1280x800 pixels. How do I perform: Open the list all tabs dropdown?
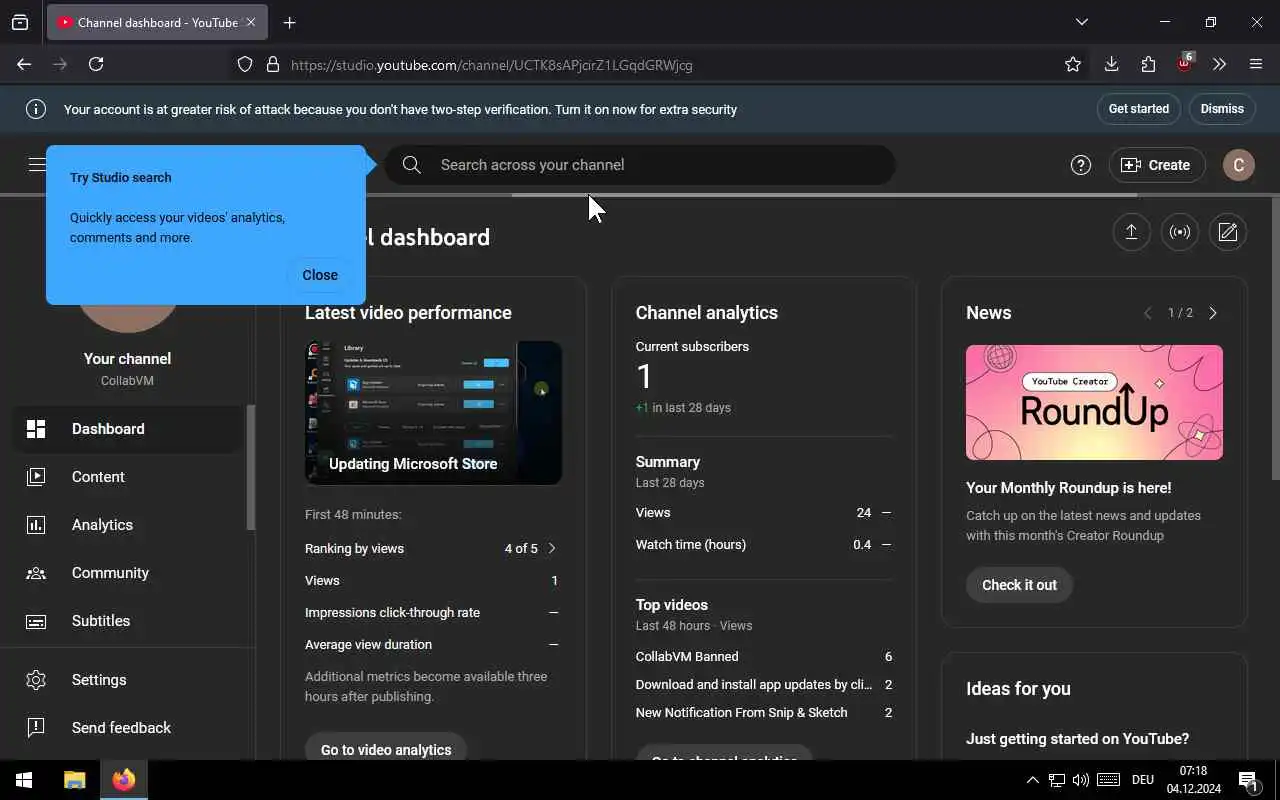(1081, 22)
